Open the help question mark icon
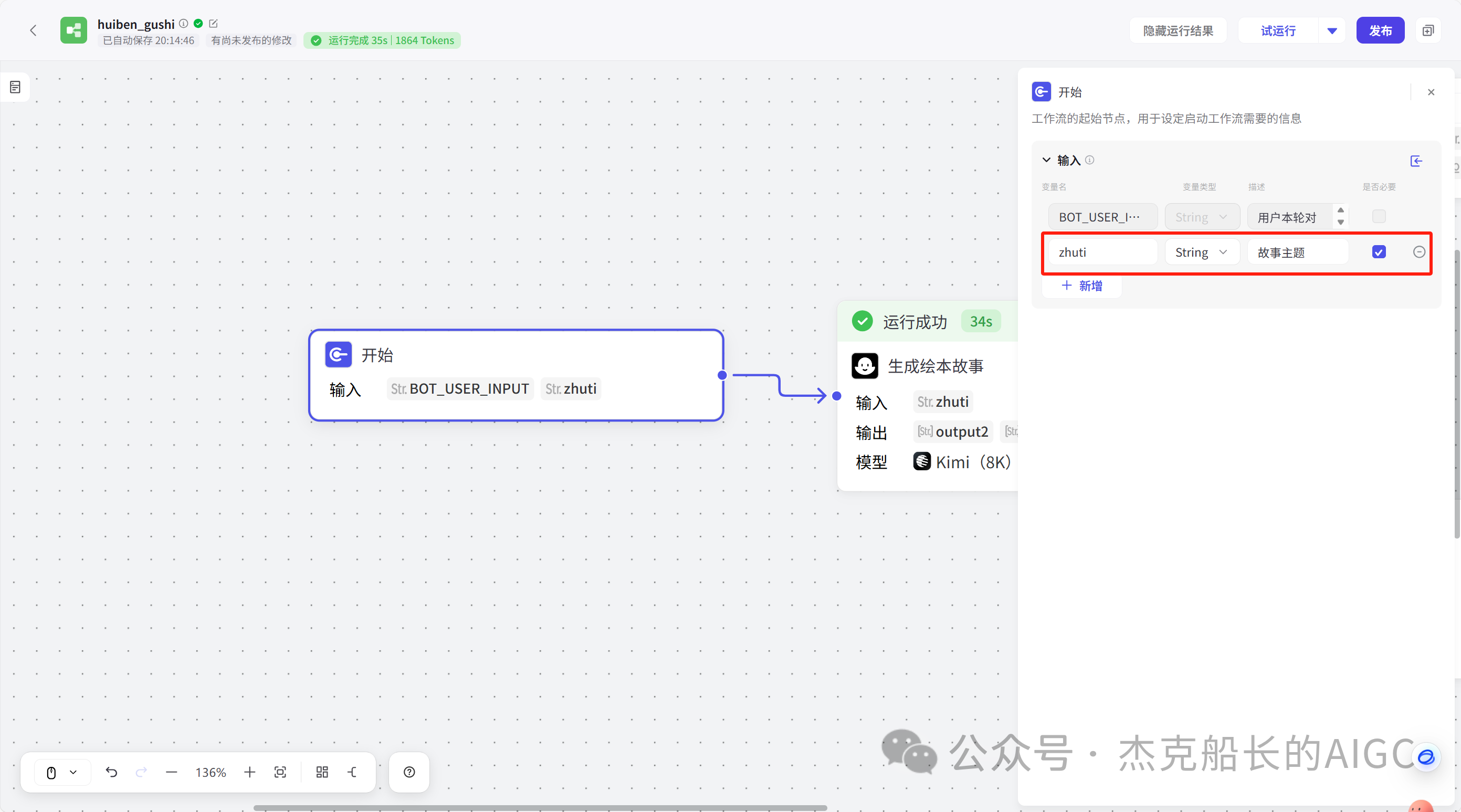This screenshot has width=1461, height=812. 409,772
